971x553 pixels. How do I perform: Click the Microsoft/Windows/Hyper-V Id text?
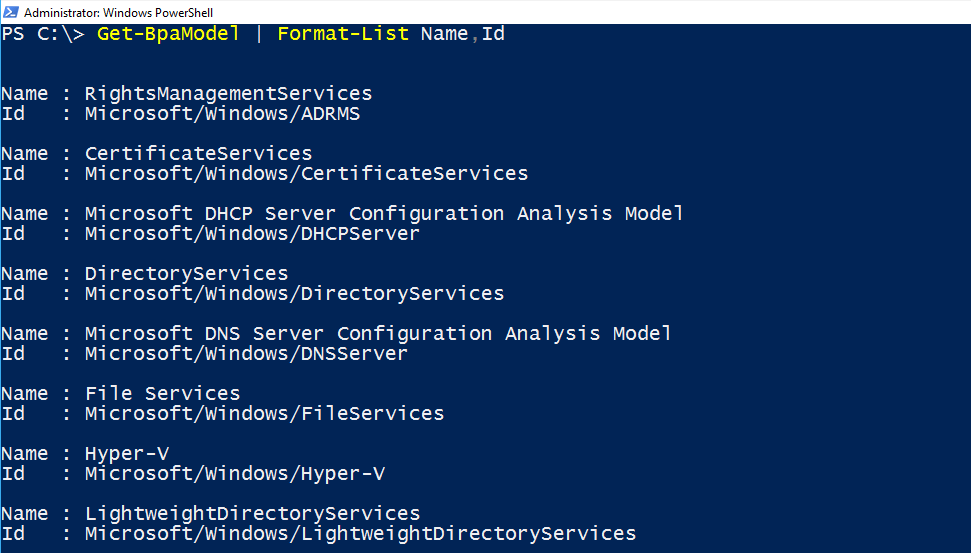coord(234,474)
